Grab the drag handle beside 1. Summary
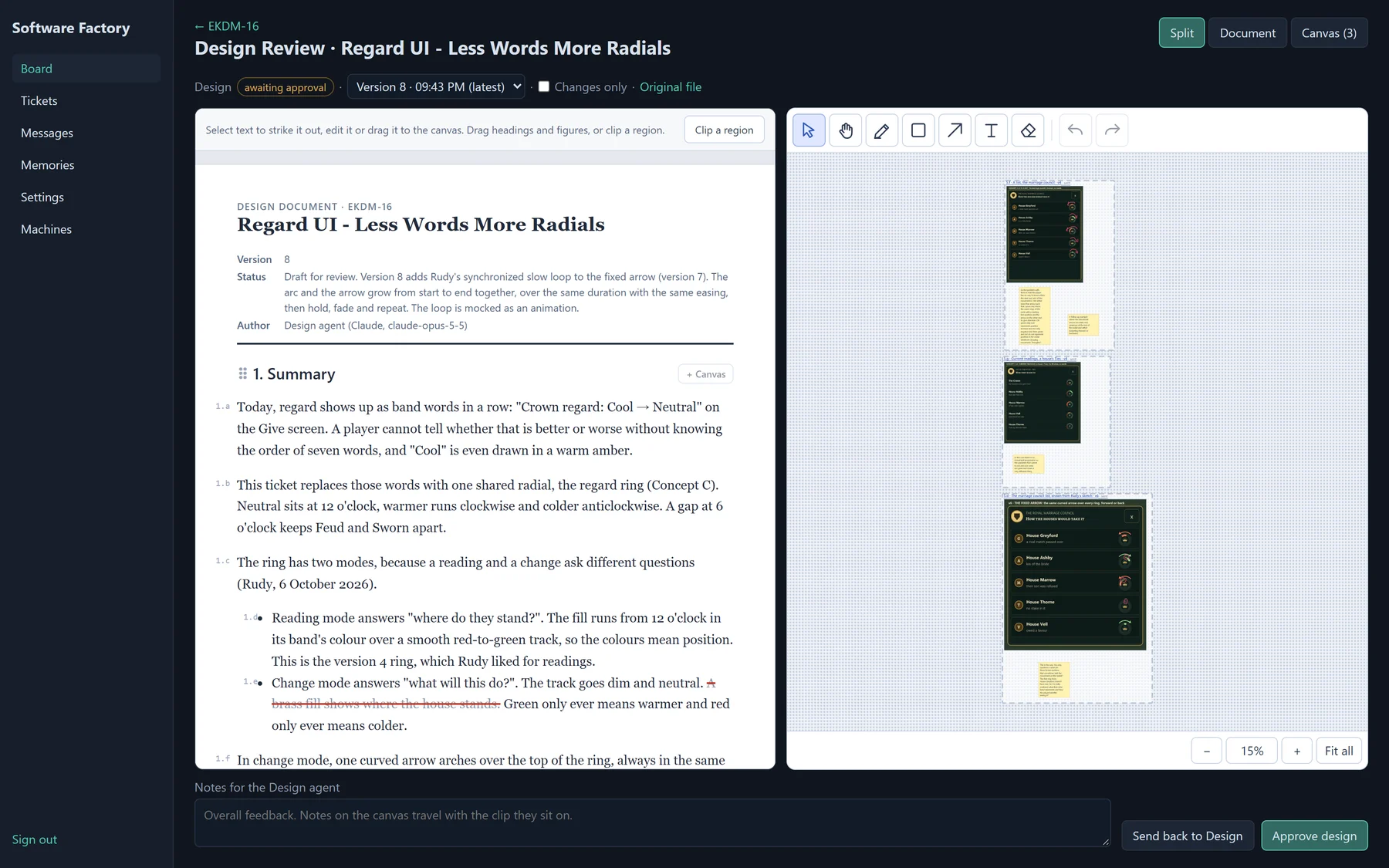This screenshot has width=1389, height=868. tap(242, 373)
